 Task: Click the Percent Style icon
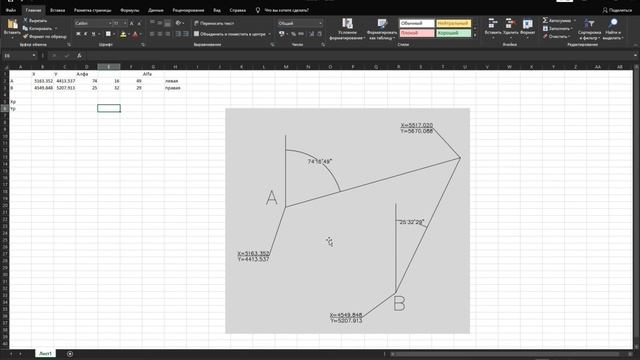coord(293,34)
